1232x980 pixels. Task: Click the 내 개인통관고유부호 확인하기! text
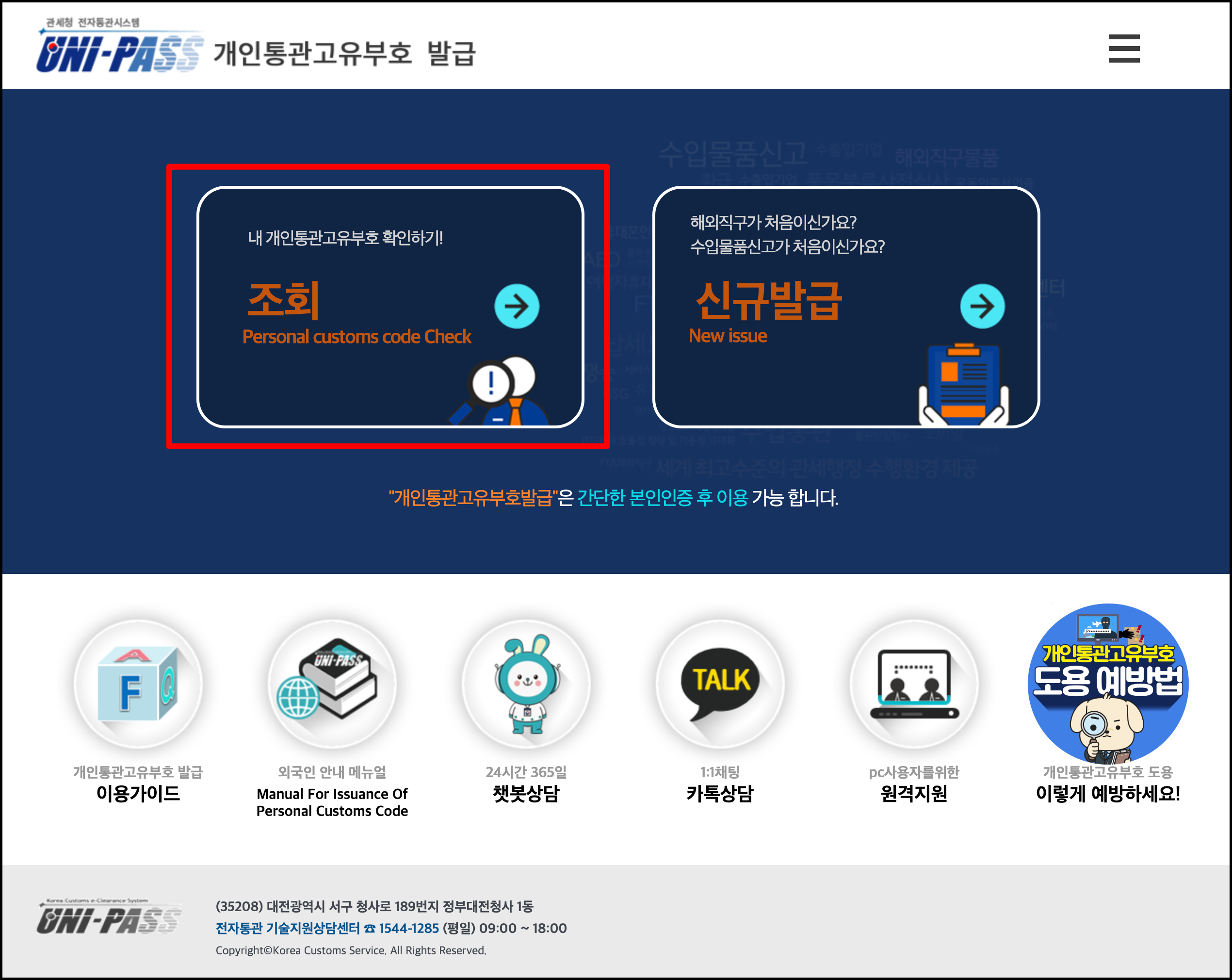[x=345, y=237]
